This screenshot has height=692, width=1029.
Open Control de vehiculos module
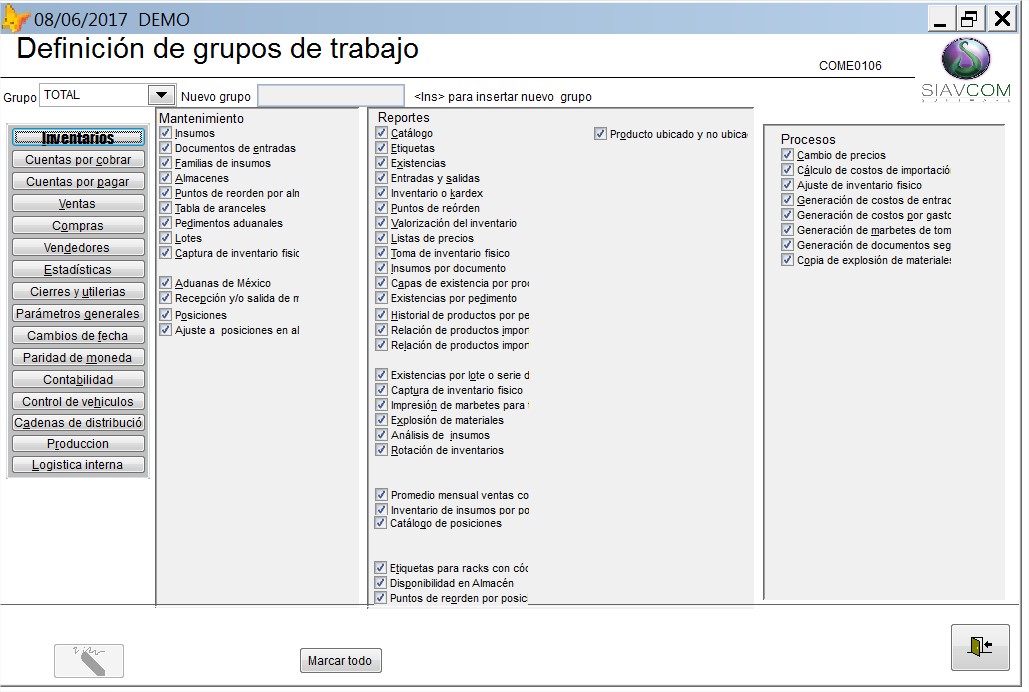pyautogui.click(x=78, y=402)
